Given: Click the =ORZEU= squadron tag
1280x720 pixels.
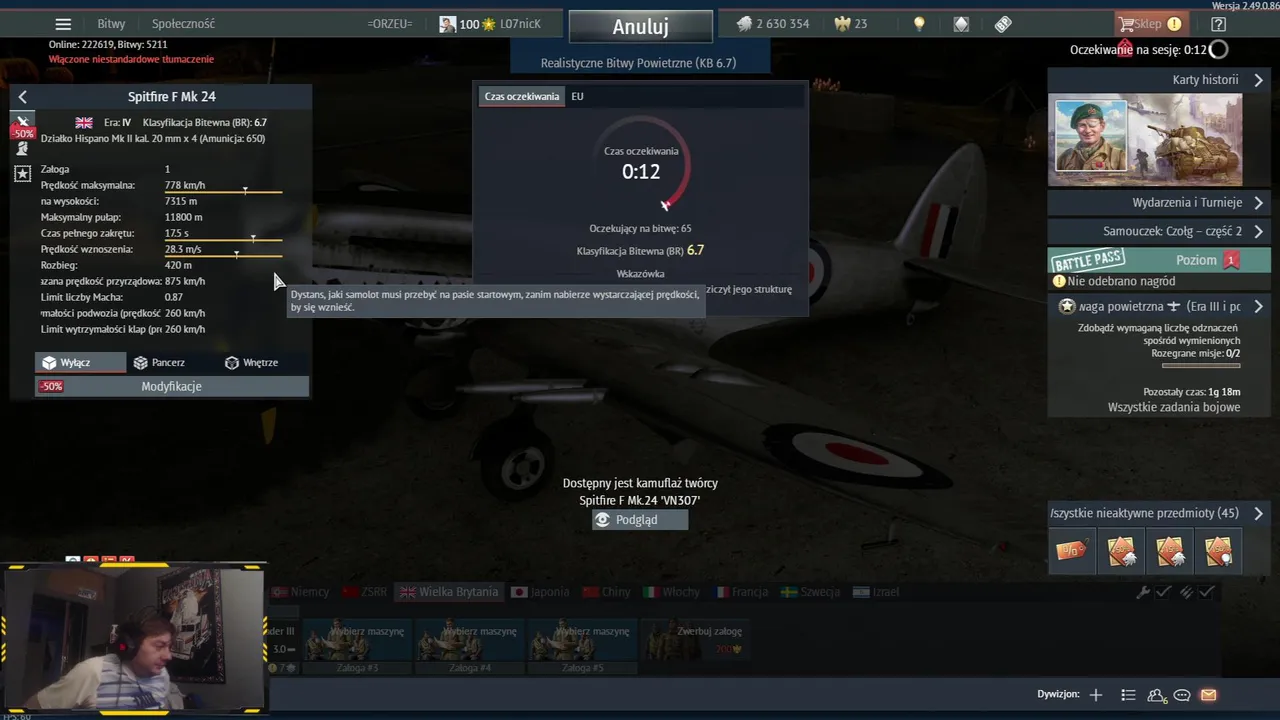Looking at the screenshot, I should click(390, 24).
